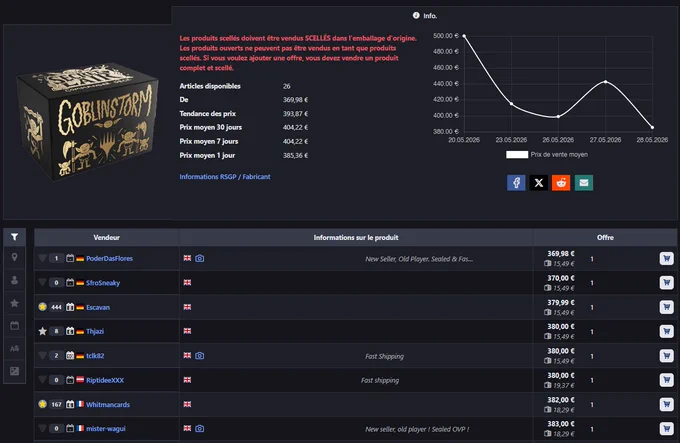Screen dimensions: 680x443
Task: Click PoderDasFlores sales count badge 1
Action: 56,258
